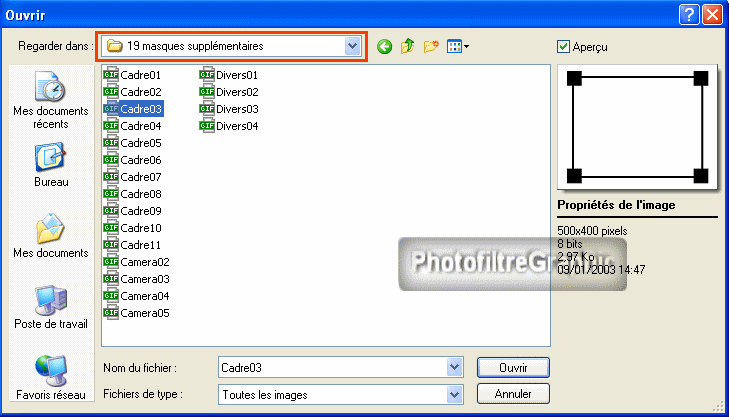
Task: Go up one folder level
Action: [x=408, y=46]
